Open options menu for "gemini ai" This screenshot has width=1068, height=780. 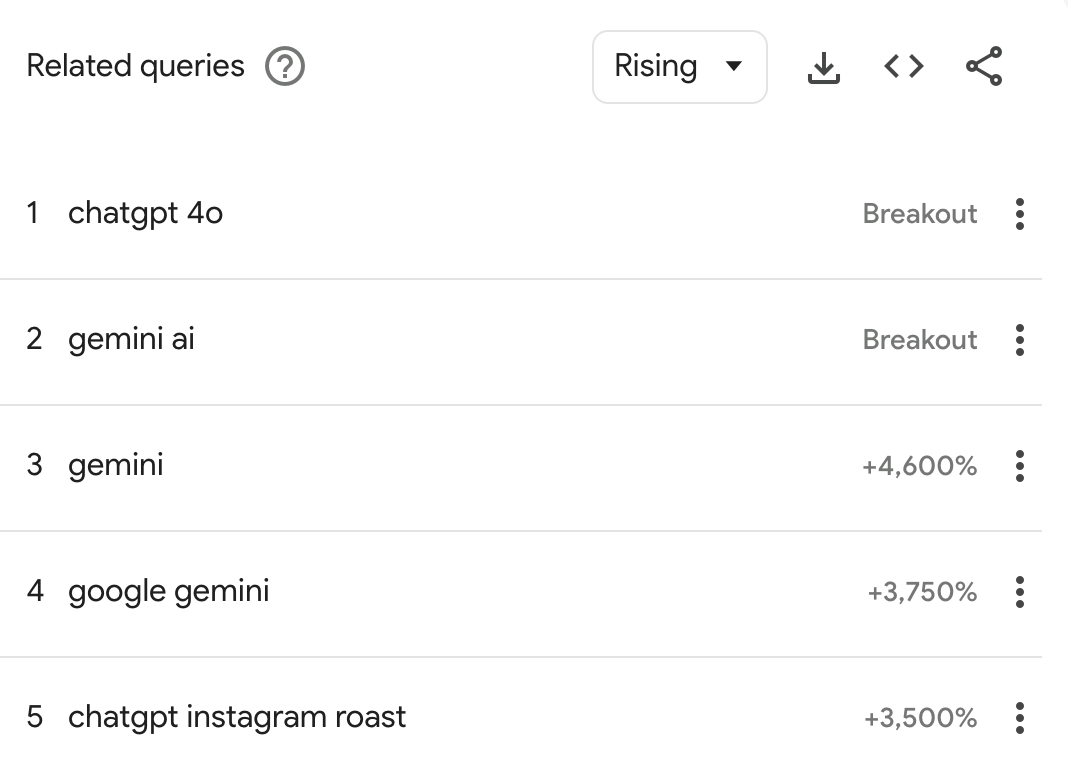tap(1019, 340)
